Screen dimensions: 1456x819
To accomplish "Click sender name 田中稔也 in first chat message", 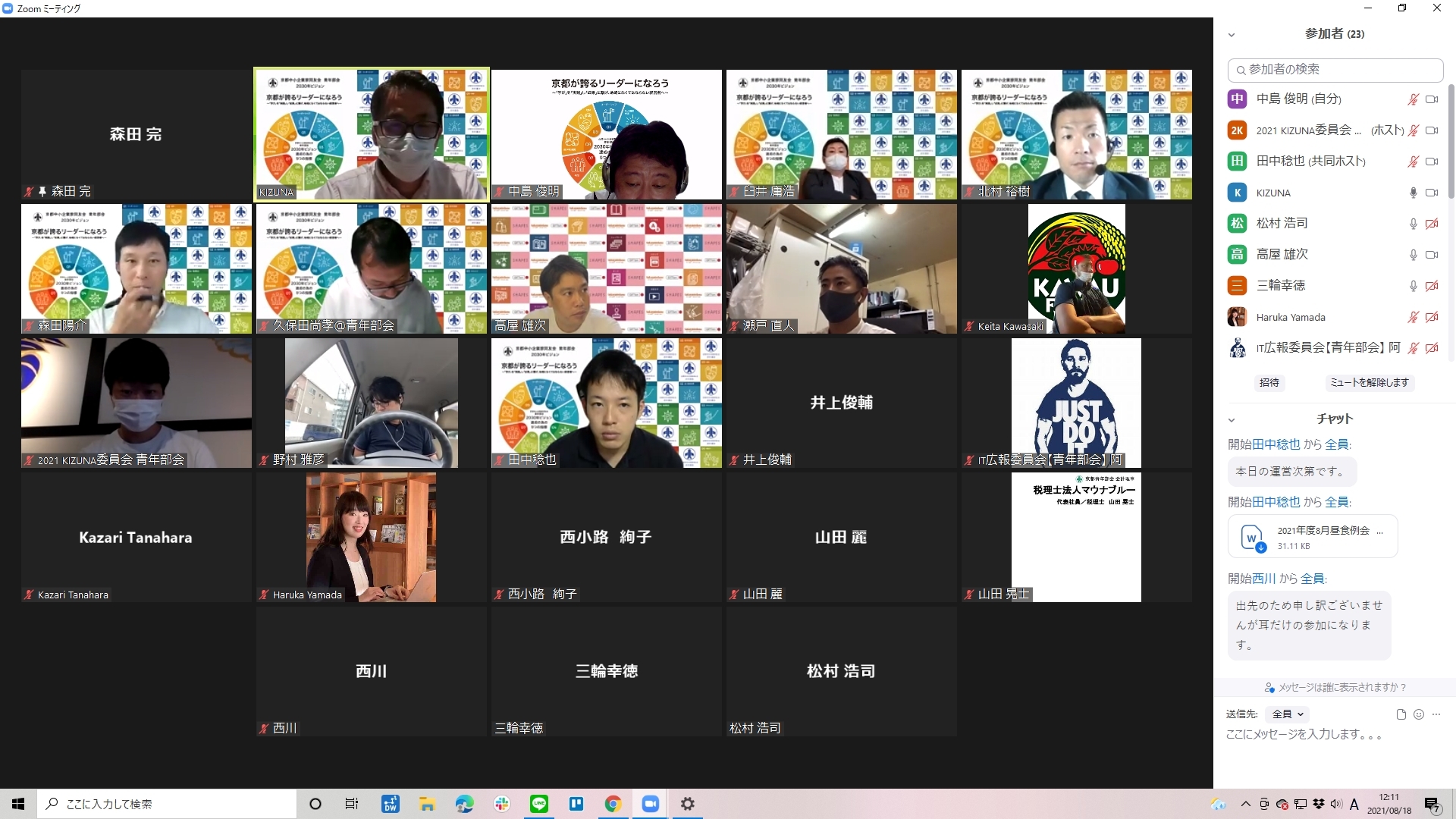I will (x=1276, y=444).
